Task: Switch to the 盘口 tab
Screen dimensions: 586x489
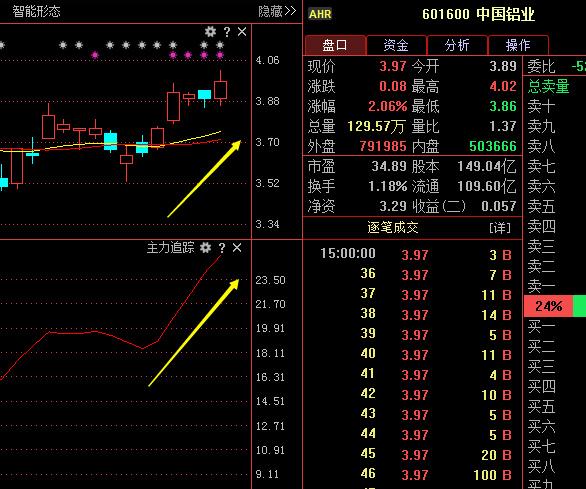Action: click(x=335, y=45)
